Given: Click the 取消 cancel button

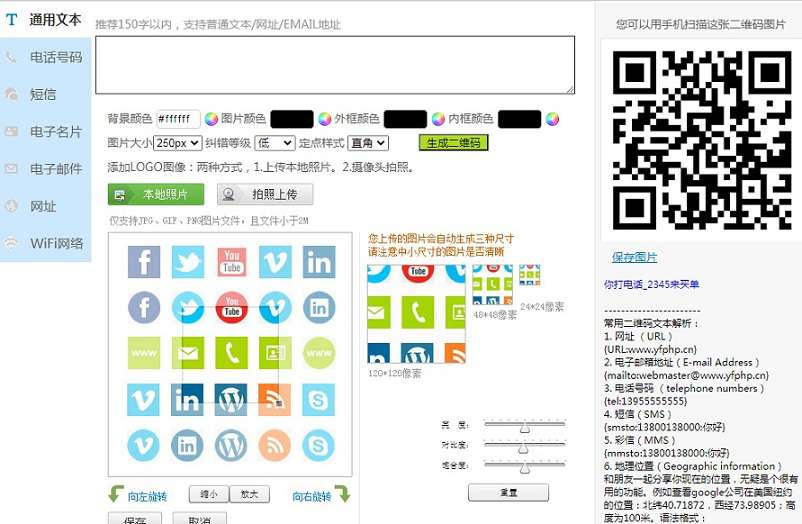Looking at the screenshot, I should click(199, 518).
